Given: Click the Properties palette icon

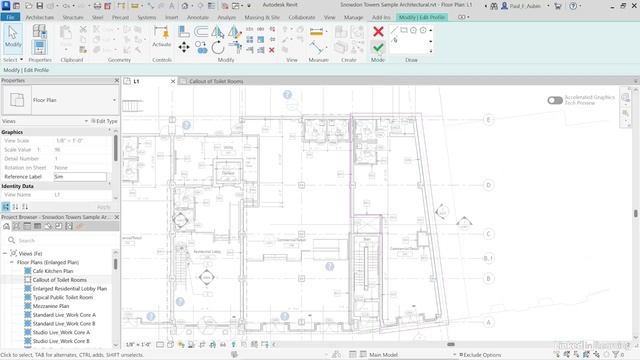Looking at the screenshot, I should coord(39,48).
